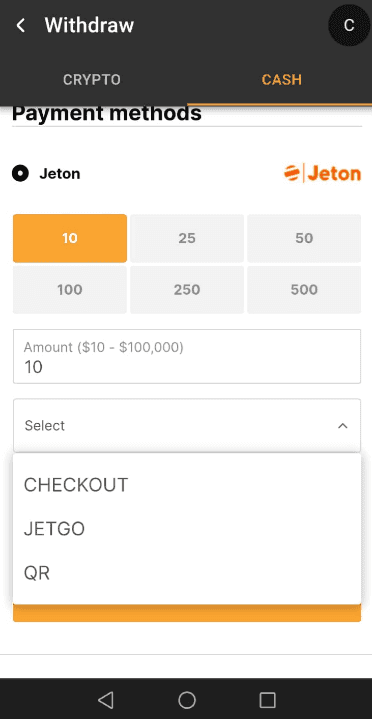Switch to the CRYPTO tab

pos(92,80)
